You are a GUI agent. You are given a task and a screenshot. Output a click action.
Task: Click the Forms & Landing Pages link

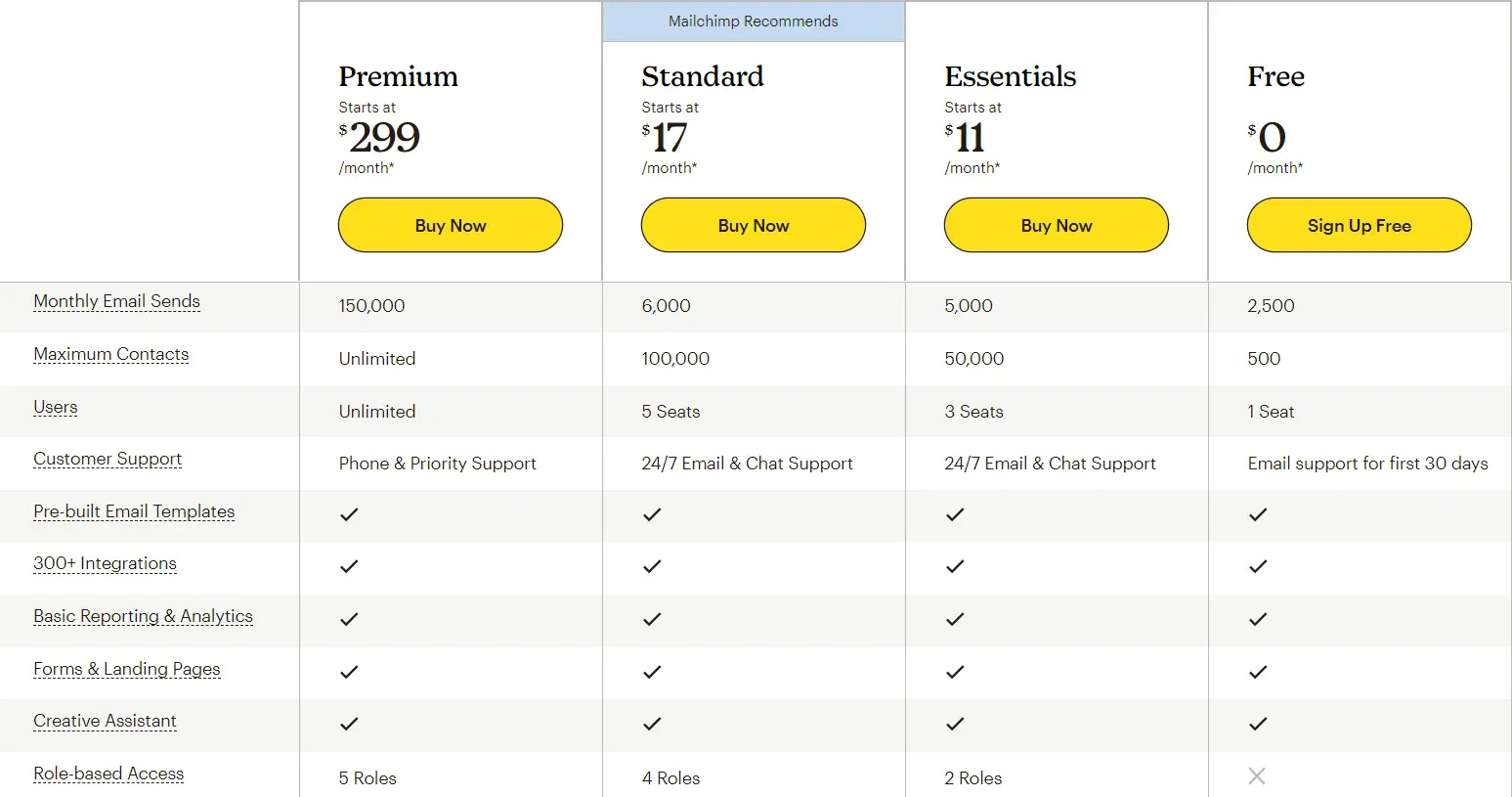tap(127, 669)
